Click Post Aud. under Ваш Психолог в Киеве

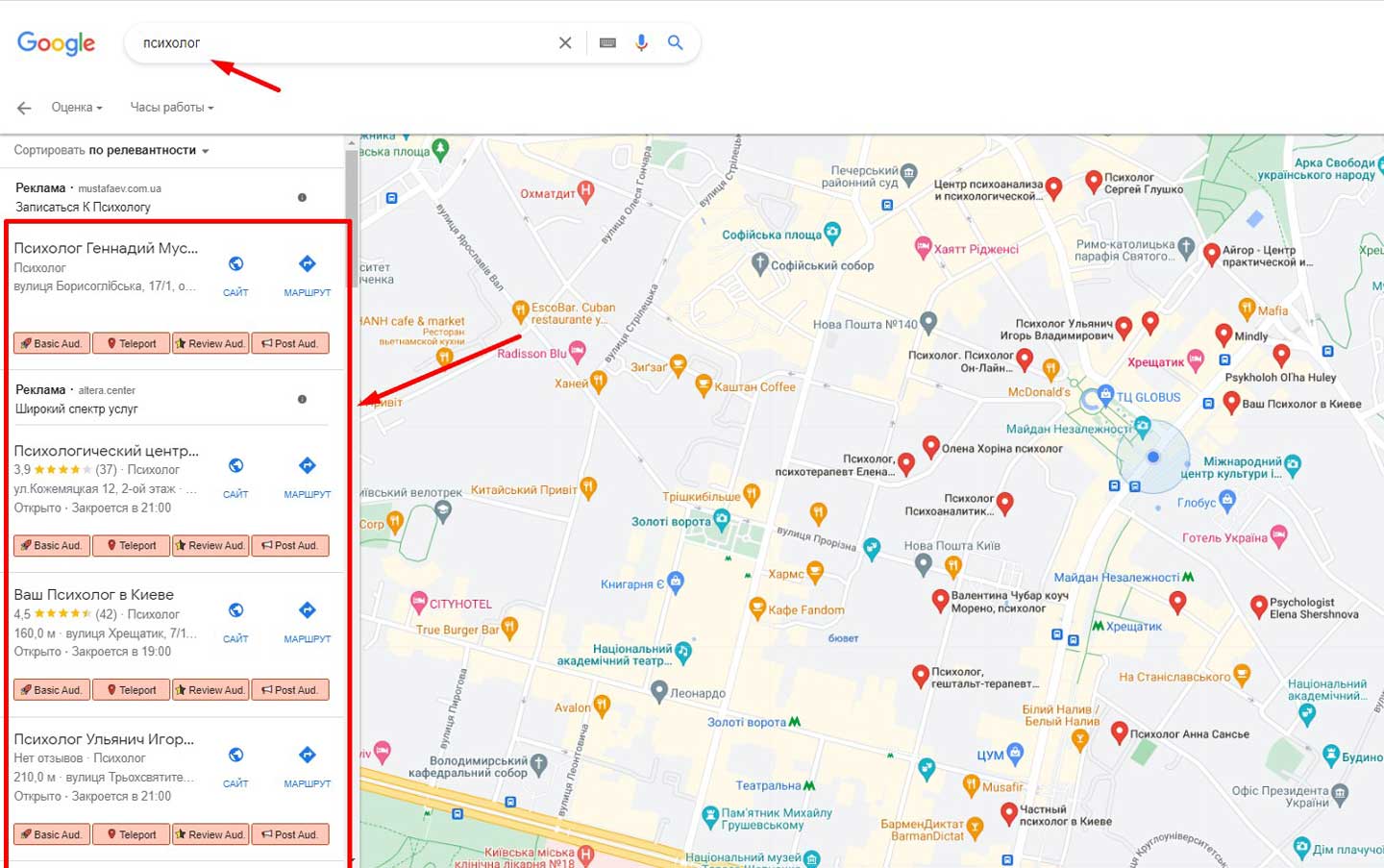(x=290, y=689)
